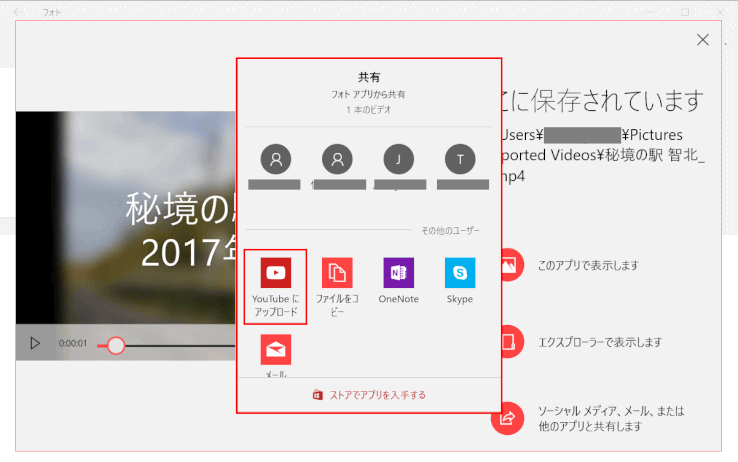Click ソーシャル メディア、メール、または他のアプリと共有します text

click(611, 418)
